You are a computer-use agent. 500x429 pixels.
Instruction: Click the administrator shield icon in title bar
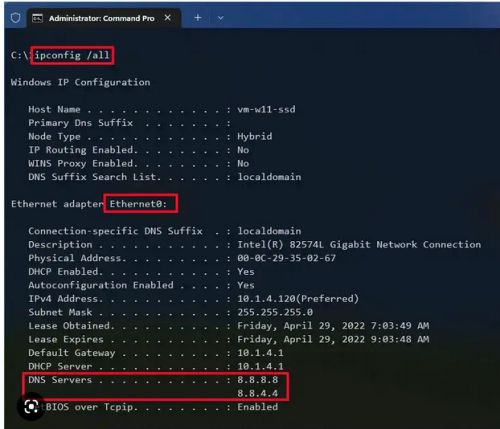pos(15,18)
